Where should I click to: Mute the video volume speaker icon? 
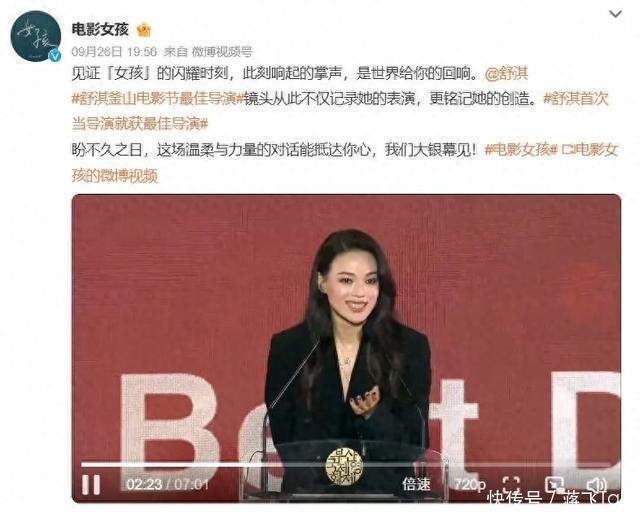pyautogui.click(x=597, y=485)
